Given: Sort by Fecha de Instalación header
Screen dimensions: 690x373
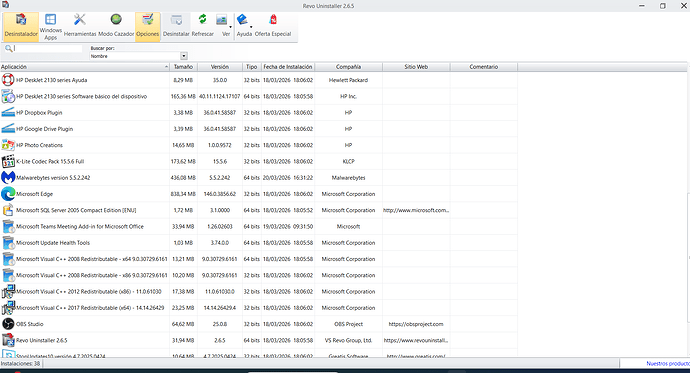Looking at the screenshot, I should pyautogui.click(x=288, y=67).
